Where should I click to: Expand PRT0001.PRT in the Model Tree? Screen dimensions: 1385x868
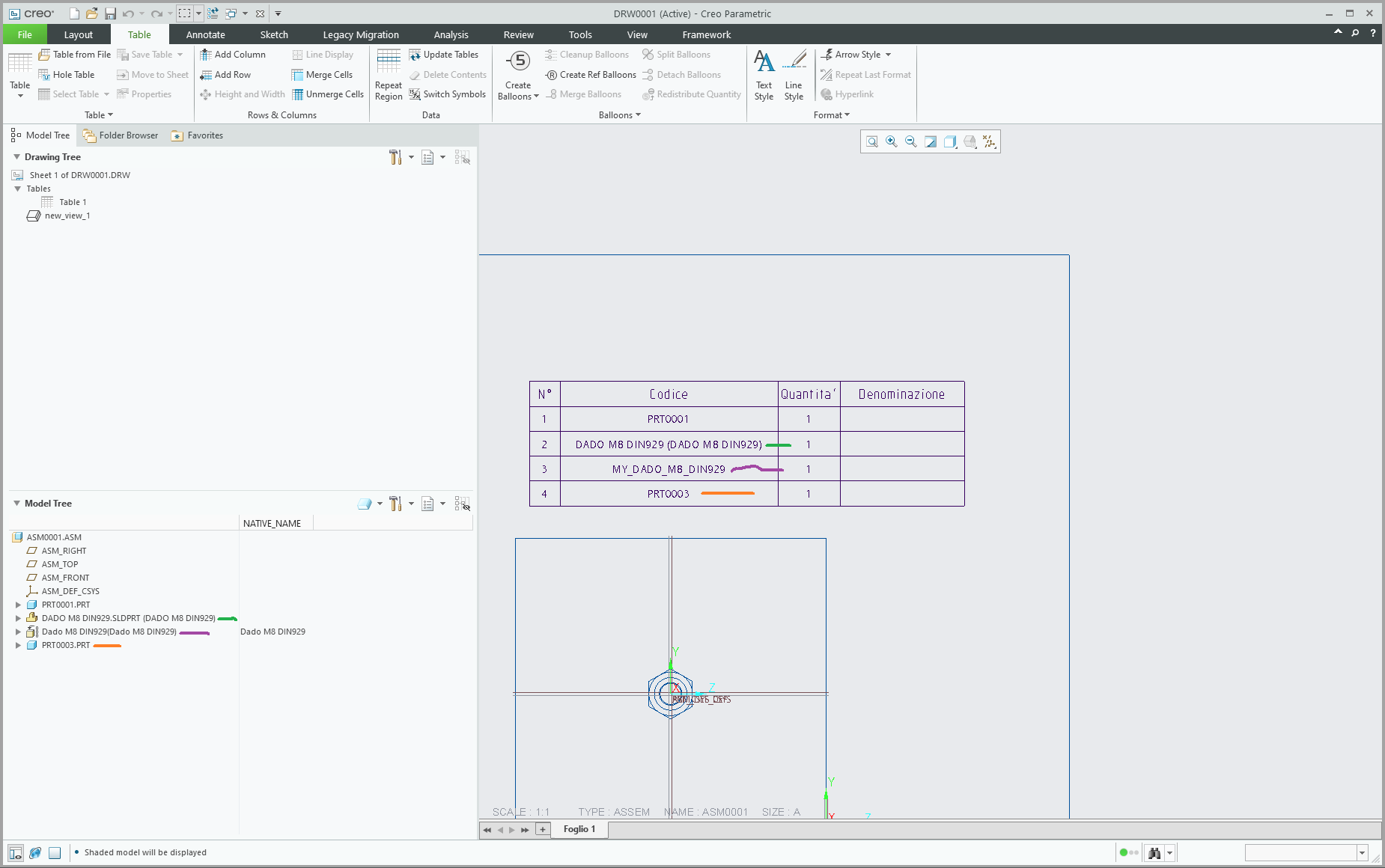coord(18,605)
